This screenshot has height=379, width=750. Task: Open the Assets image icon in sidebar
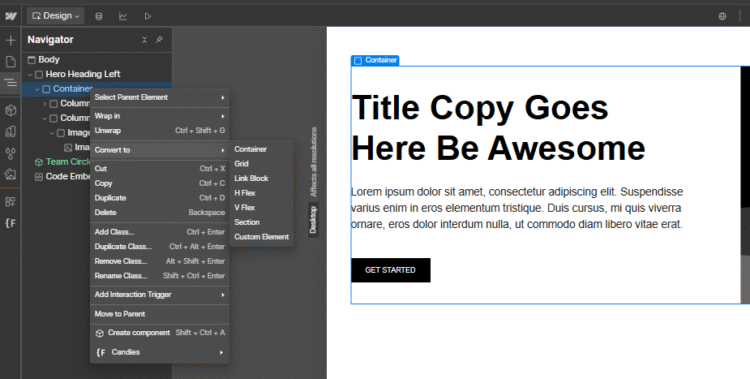pyautogui.click(x=11, y=174)
